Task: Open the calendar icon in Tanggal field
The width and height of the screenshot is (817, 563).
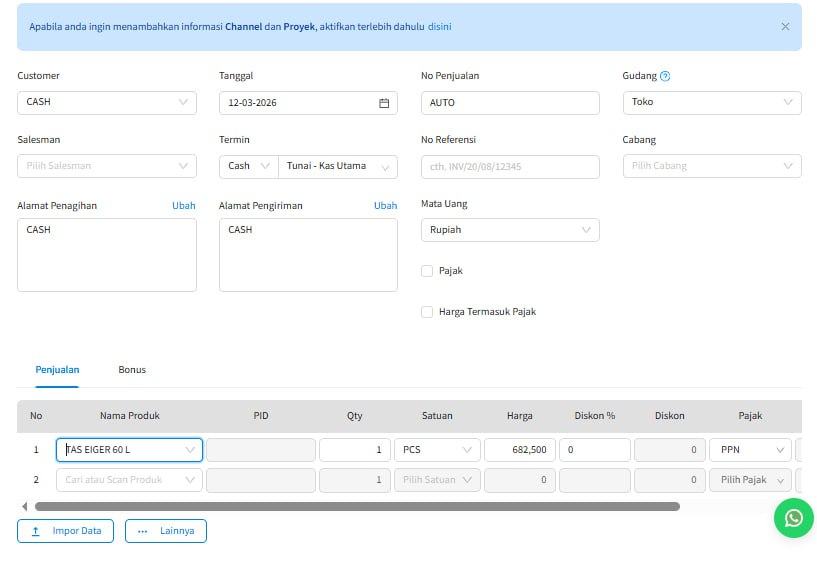Action: tap(384, 103)
